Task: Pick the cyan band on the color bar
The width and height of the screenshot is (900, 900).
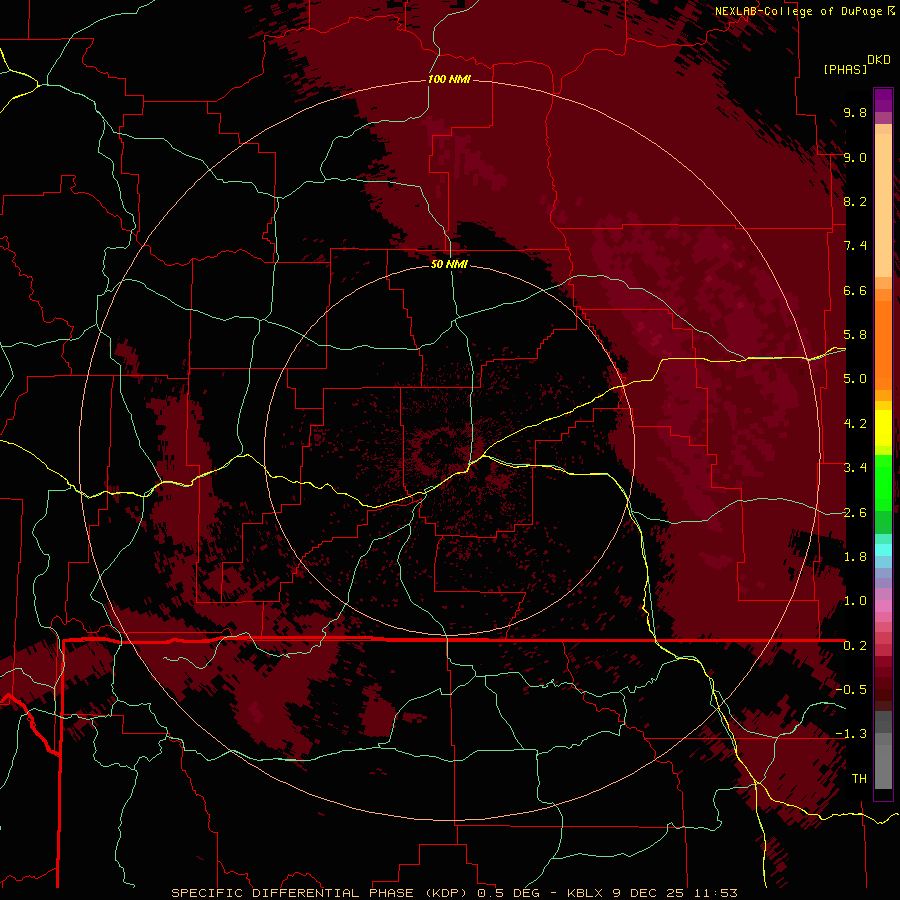Action: 883,549
